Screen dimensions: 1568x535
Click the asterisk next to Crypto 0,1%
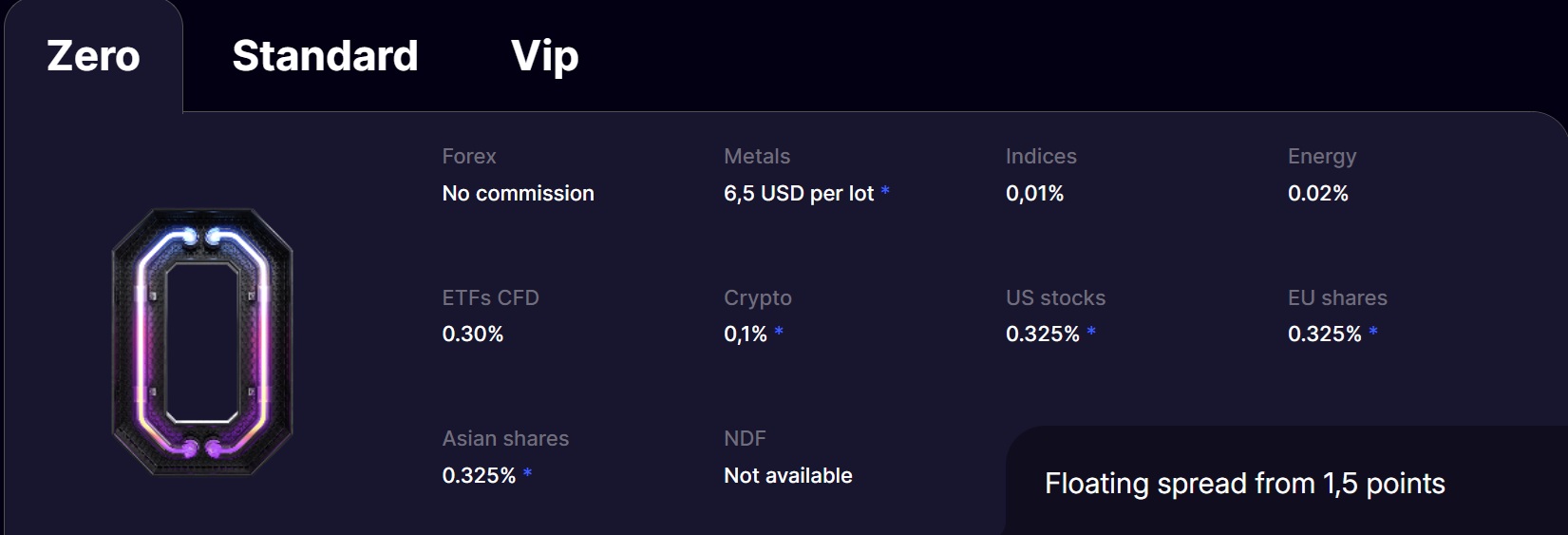click(x=779, y=333)
